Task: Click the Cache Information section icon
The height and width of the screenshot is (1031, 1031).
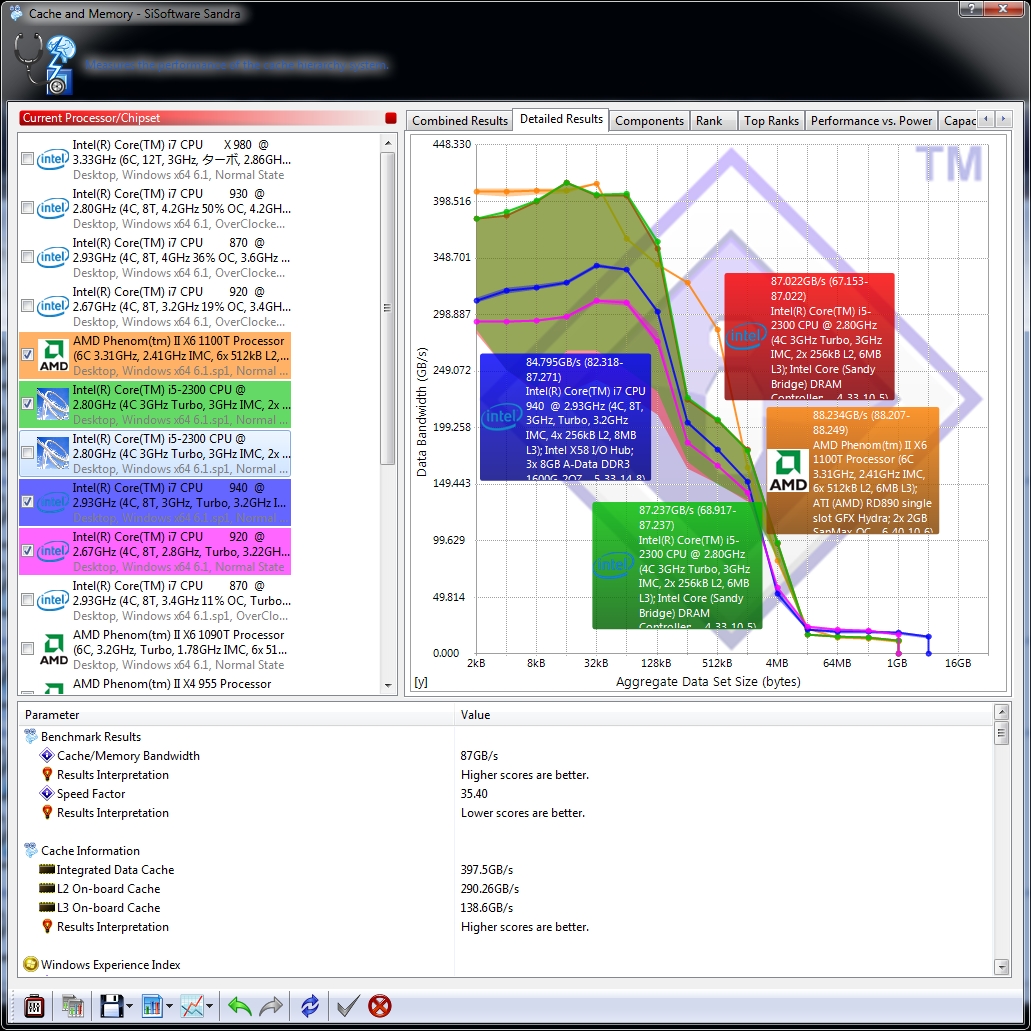Action: coord(30,850)
